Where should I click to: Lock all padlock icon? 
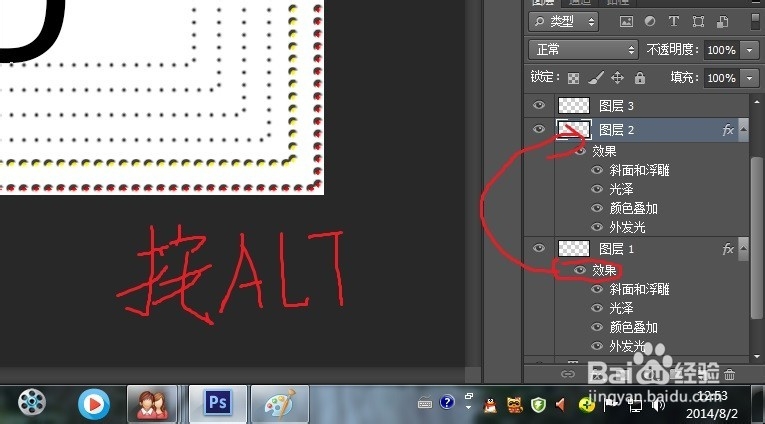[x=640, y=78]
